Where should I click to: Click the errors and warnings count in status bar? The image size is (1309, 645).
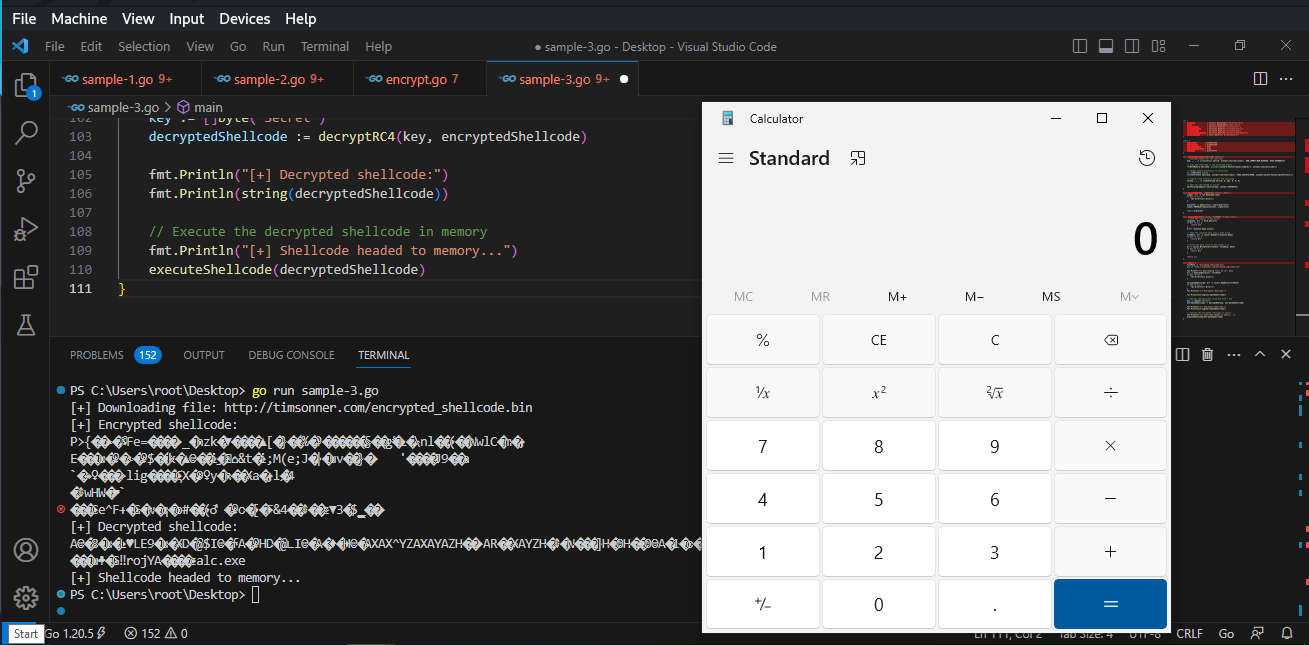pos(156,634)
